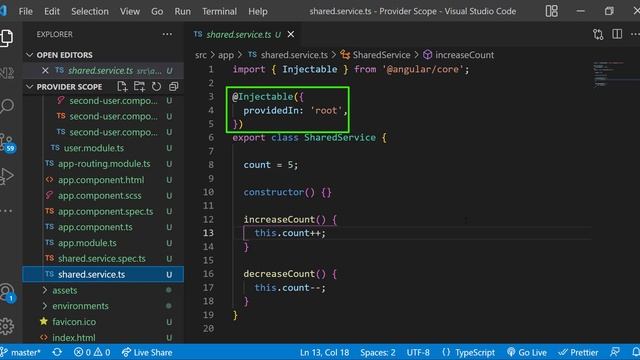Open editor more actions ellipsis
640x360 pixels.
pyautogui.click(x=635, y=34)
